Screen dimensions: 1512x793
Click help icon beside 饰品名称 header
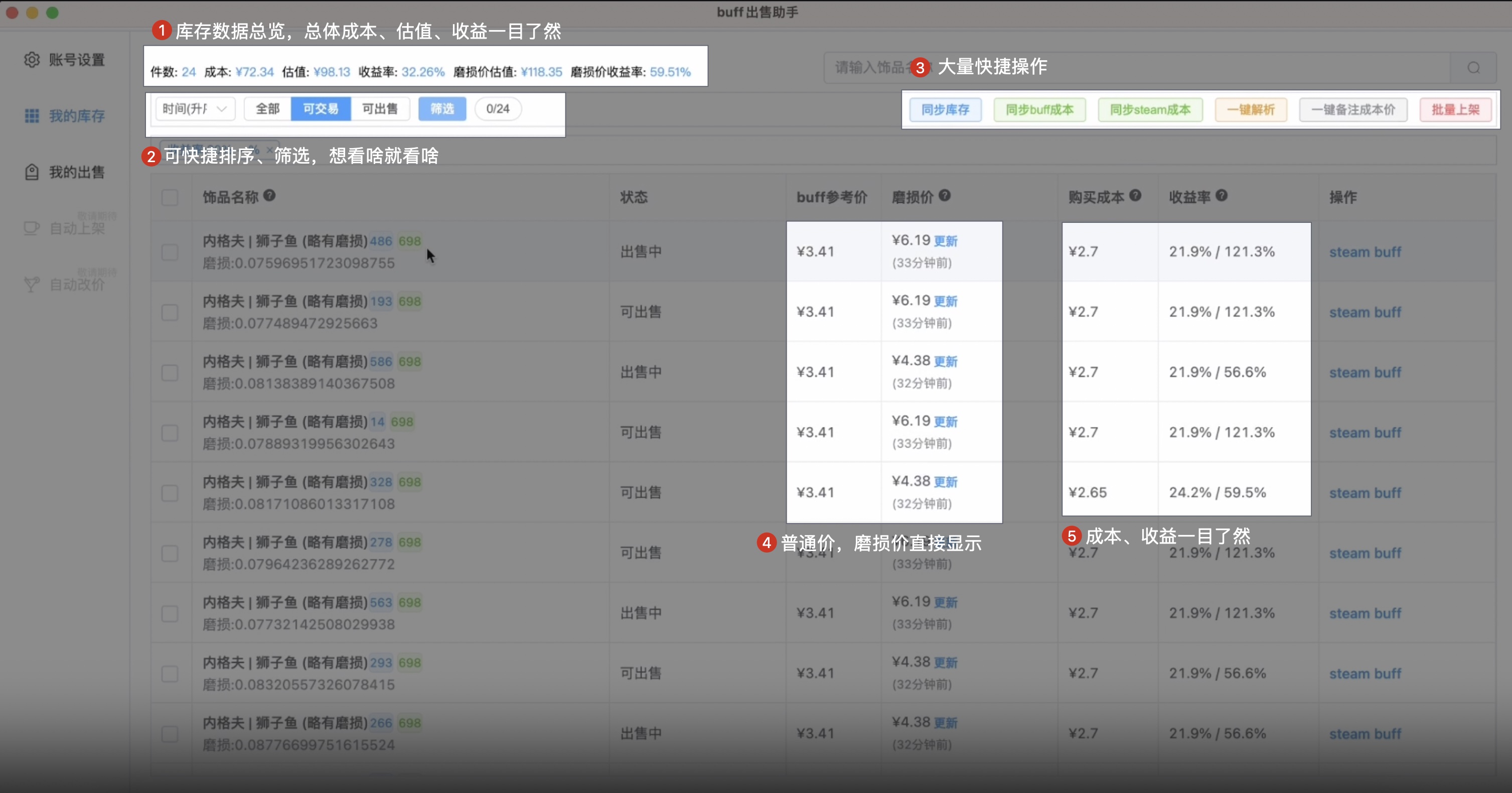pyautogui.click(x=269, y=196)
